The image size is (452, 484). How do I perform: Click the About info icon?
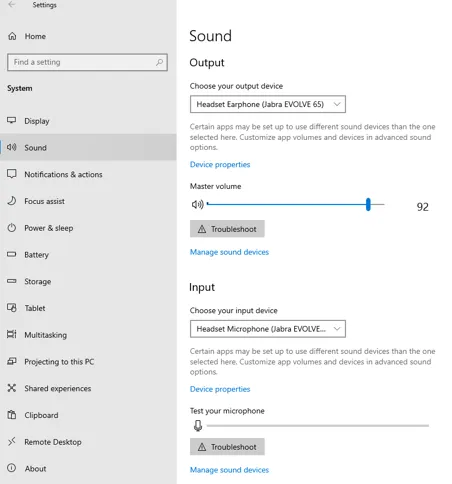tap(12, 468)
